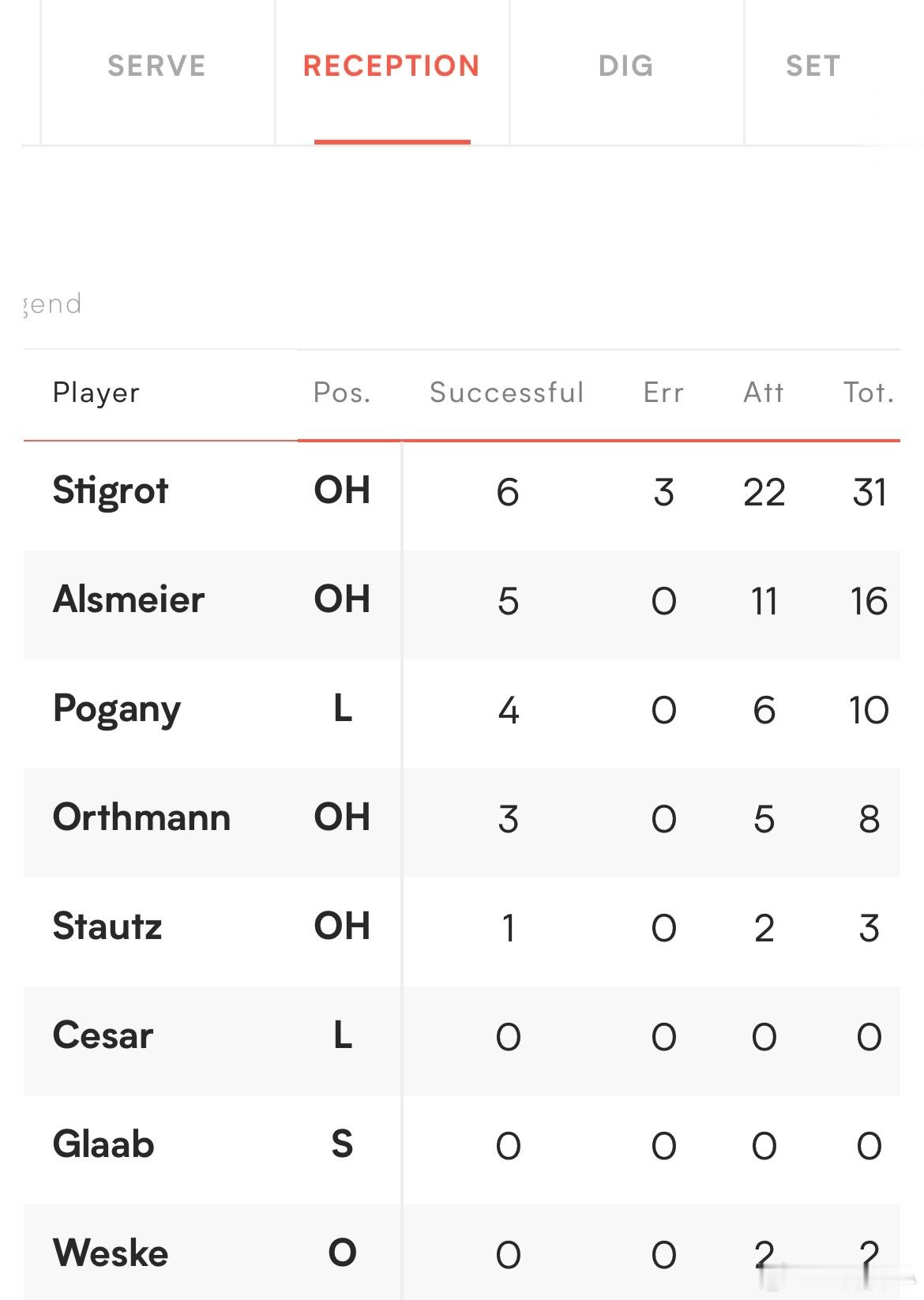Sort table by Err column
Image resolution: width=924 pixels, height=1300 pixels.
[663, 393]
